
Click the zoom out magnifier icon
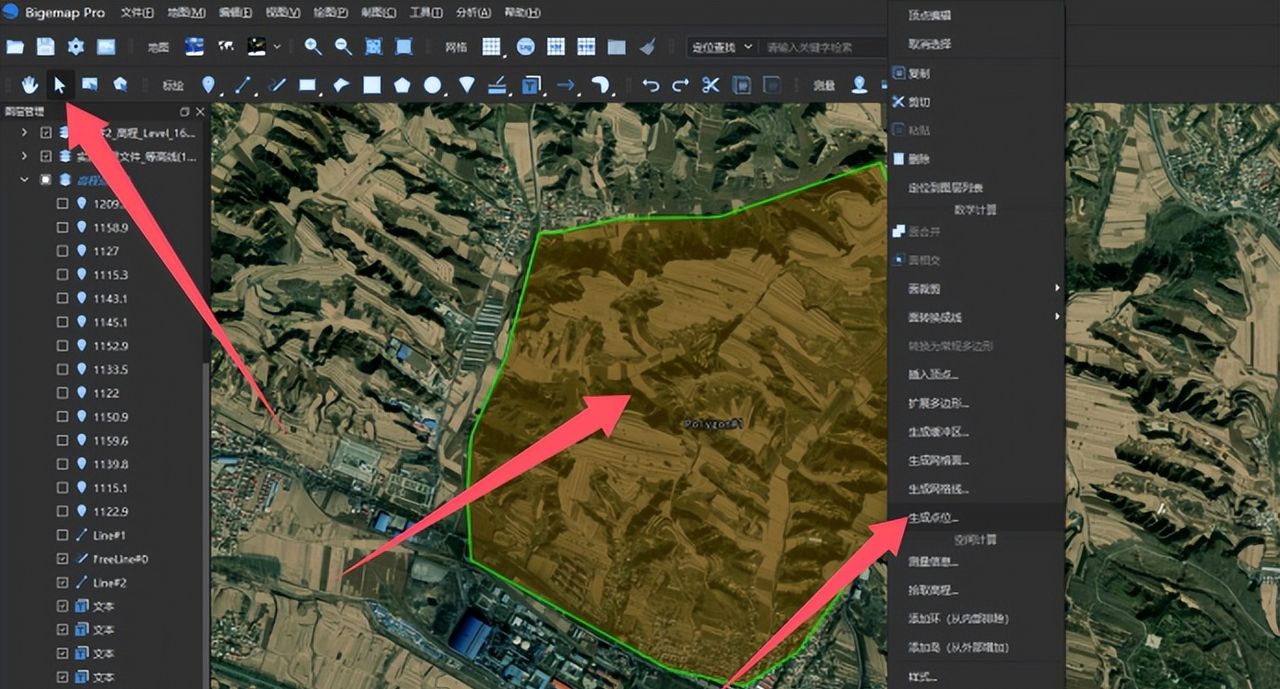tap(343, 46)
